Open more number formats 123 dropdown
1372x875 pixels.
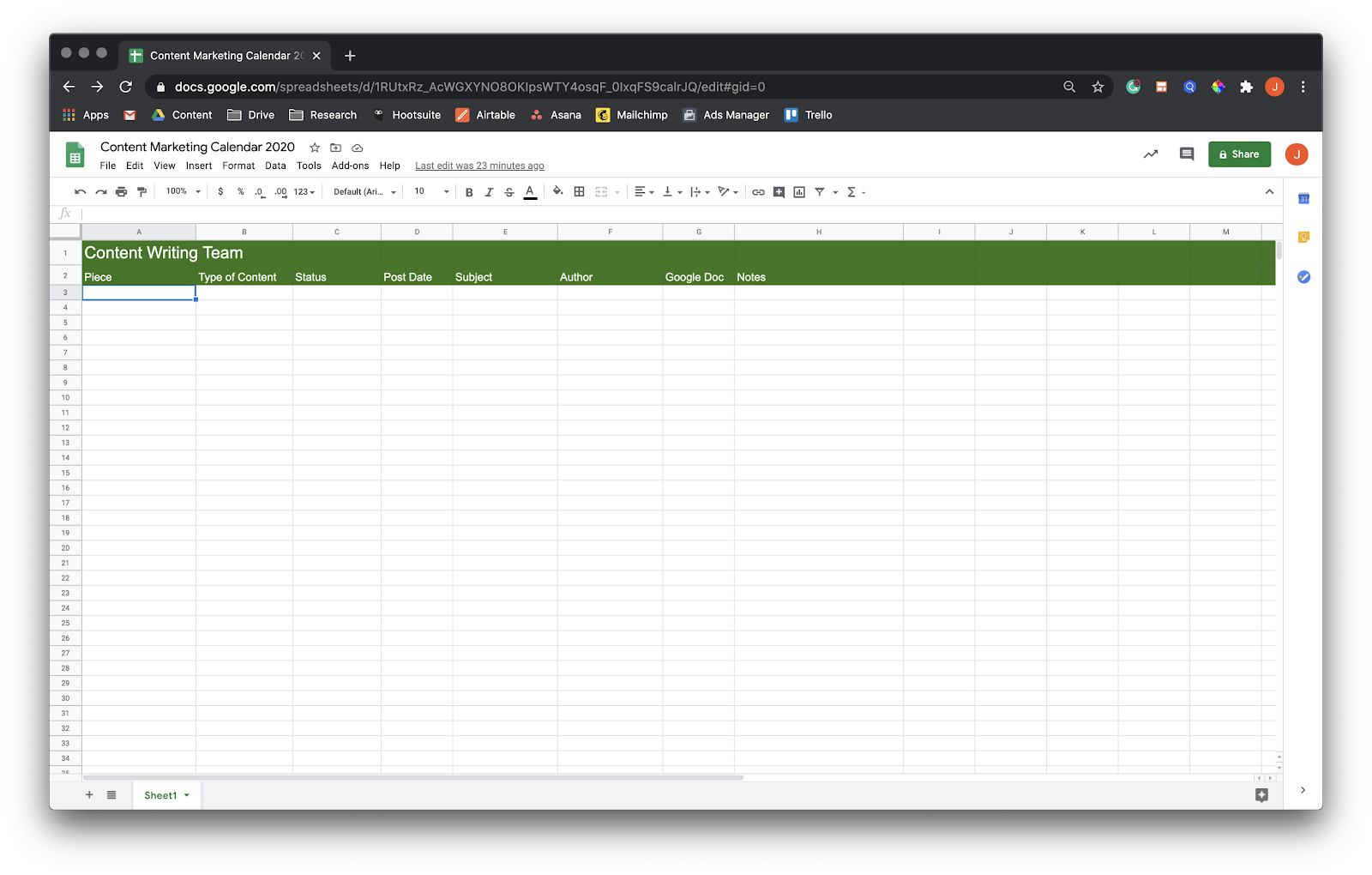[304, 192]
